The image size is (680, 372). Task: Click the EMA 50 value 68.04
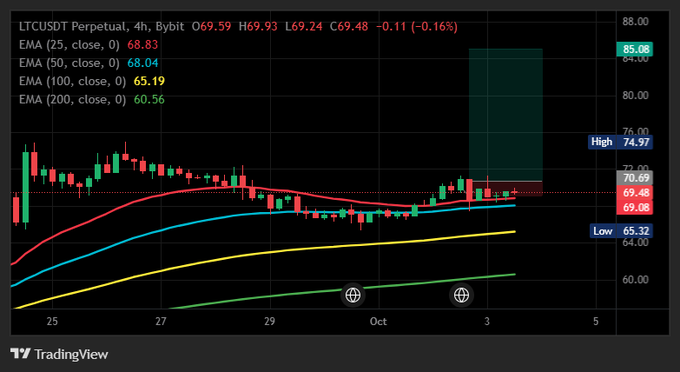coord(143,63)
